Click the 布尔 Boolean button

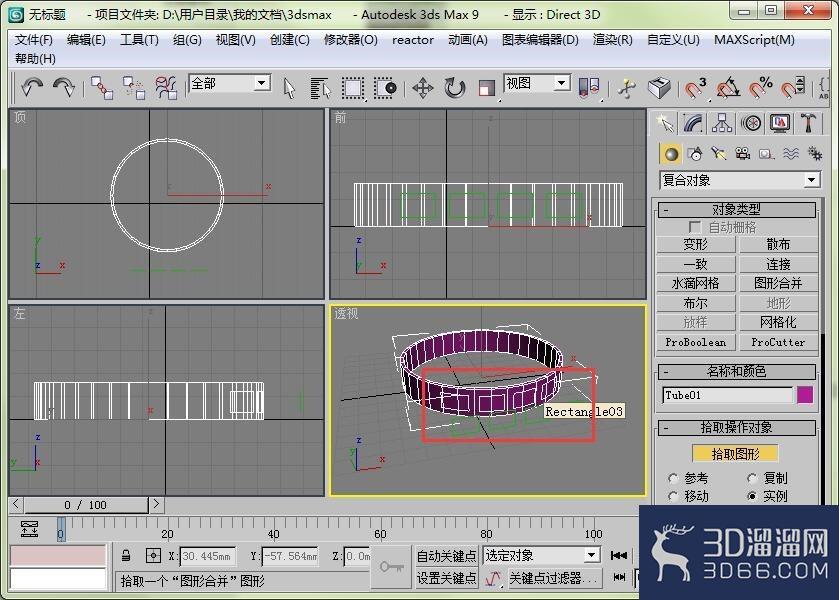coord(696,303)
